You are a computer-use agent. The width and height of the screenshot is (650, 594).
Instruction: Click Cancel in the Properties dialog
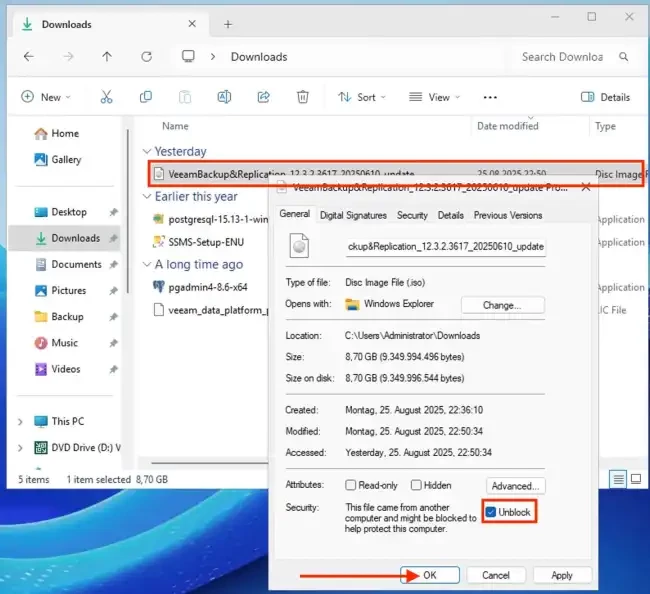pyautogui.click(x=496, y=575)
